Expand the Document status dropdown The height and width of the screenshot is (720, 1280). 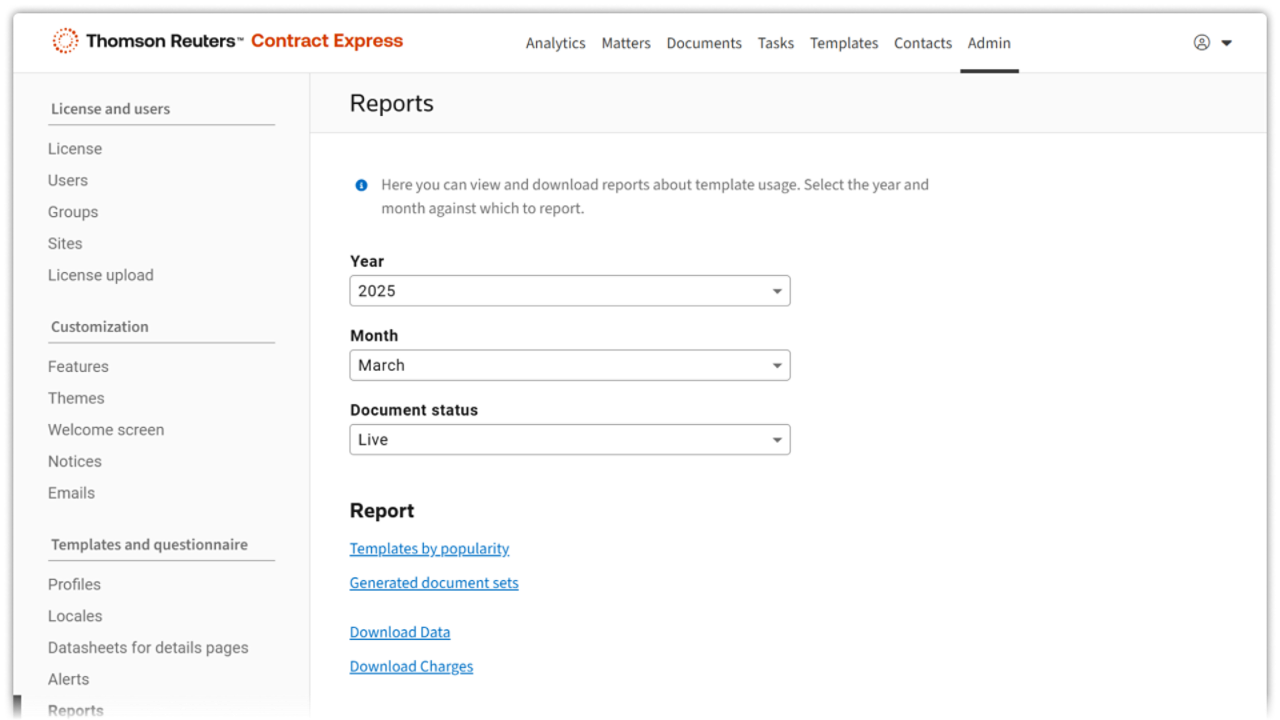tap(569, 440)
